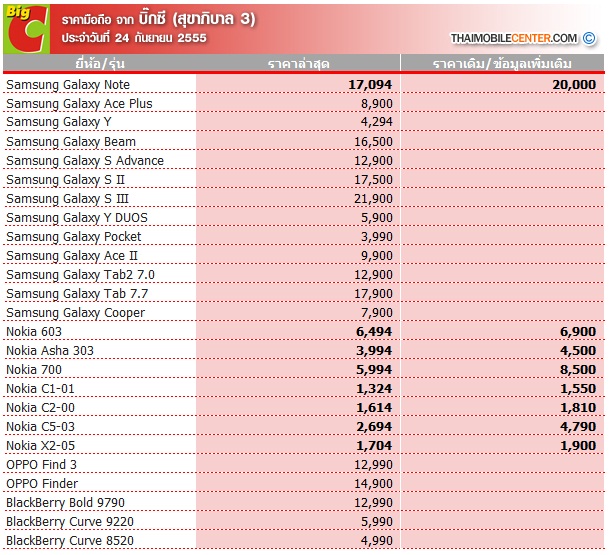Select Samsung Galaxy Ace II
The image size is (609, 555).
(x=72, y=256)
